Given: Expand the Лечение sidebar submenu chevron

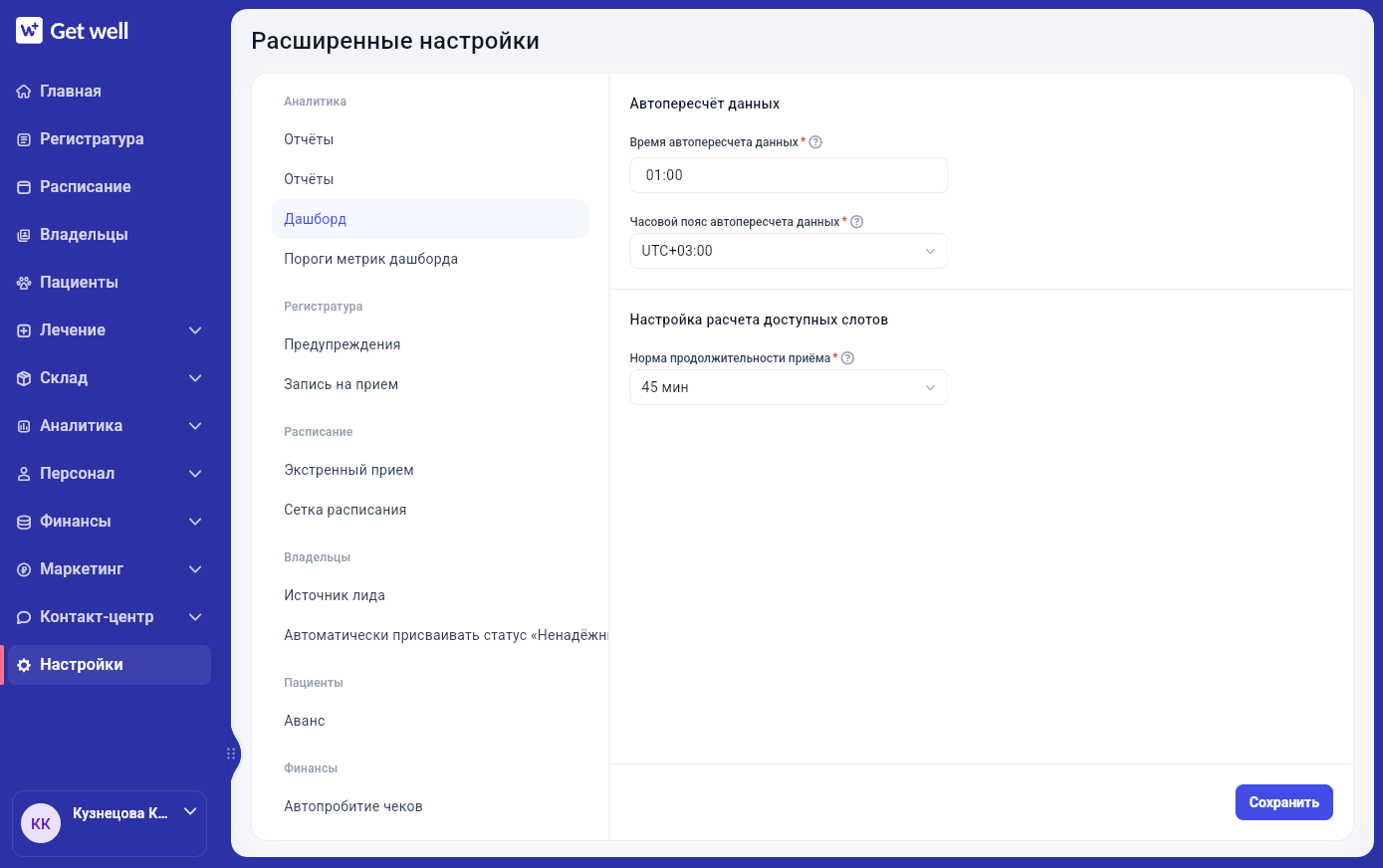Looking at the screenshot, I should pos(195,330).
